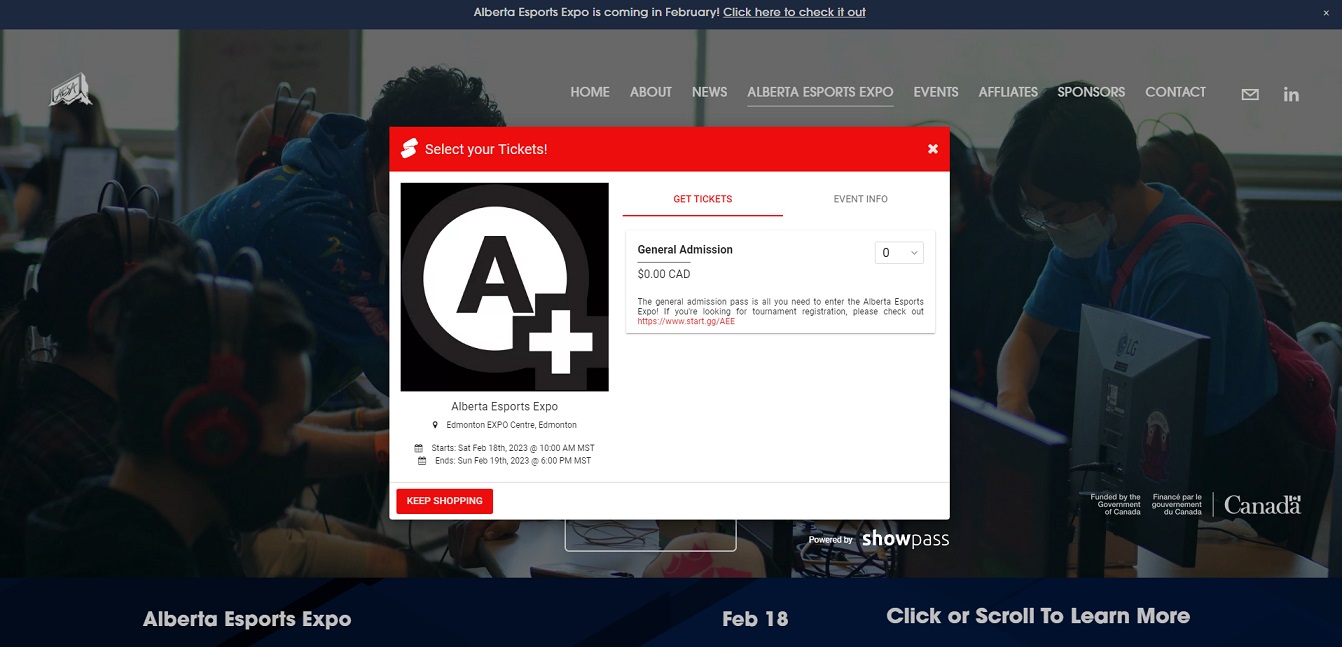Click the email envelope icon in header
The image size is (1342, 647).
click(1250, 94)
